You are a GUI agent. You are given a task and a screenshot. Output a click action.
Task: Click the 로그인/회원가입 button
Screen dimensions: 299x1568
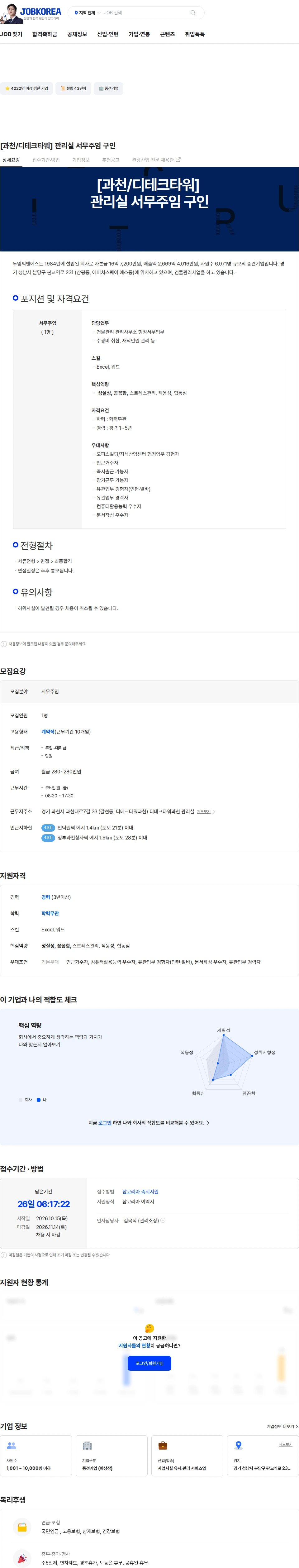coord(149,1363)
